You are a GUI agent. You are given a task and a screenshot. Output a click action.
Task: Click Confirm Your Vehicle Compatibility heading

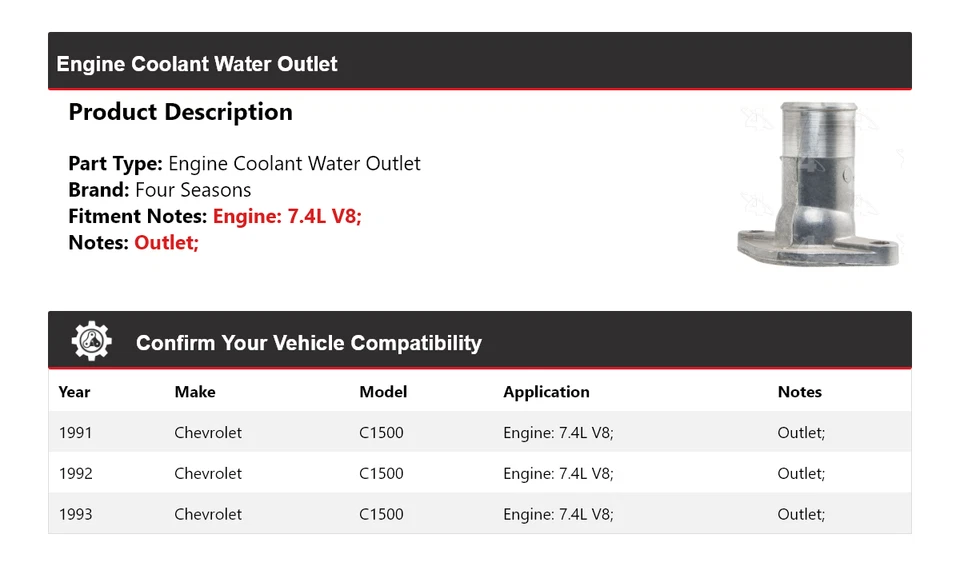point(308,343)
